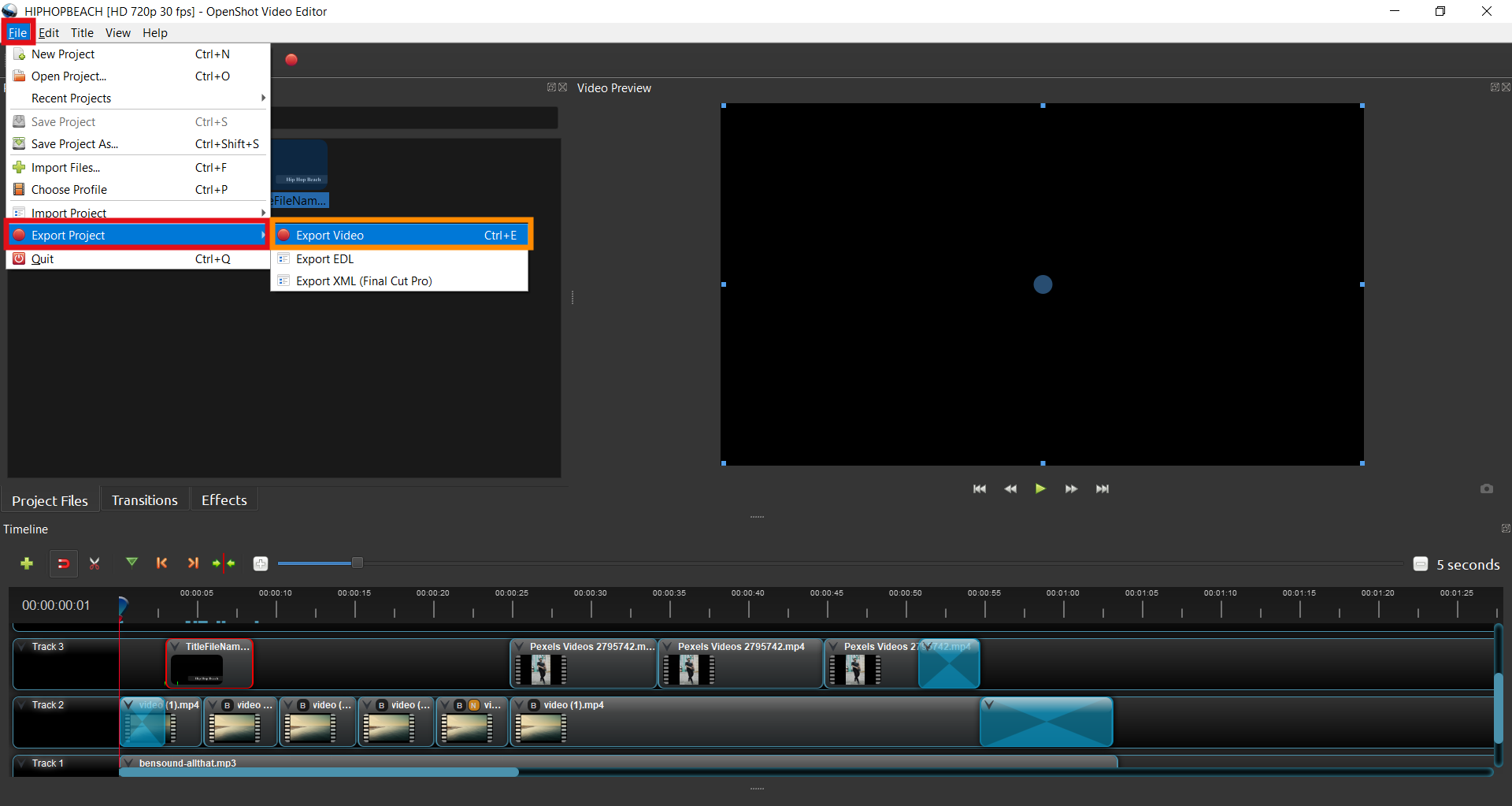Click the orange N effect badge on the clip
The height and width of the screenshot is (806, 1512).
pyautogui.click(x=474, y=705)
